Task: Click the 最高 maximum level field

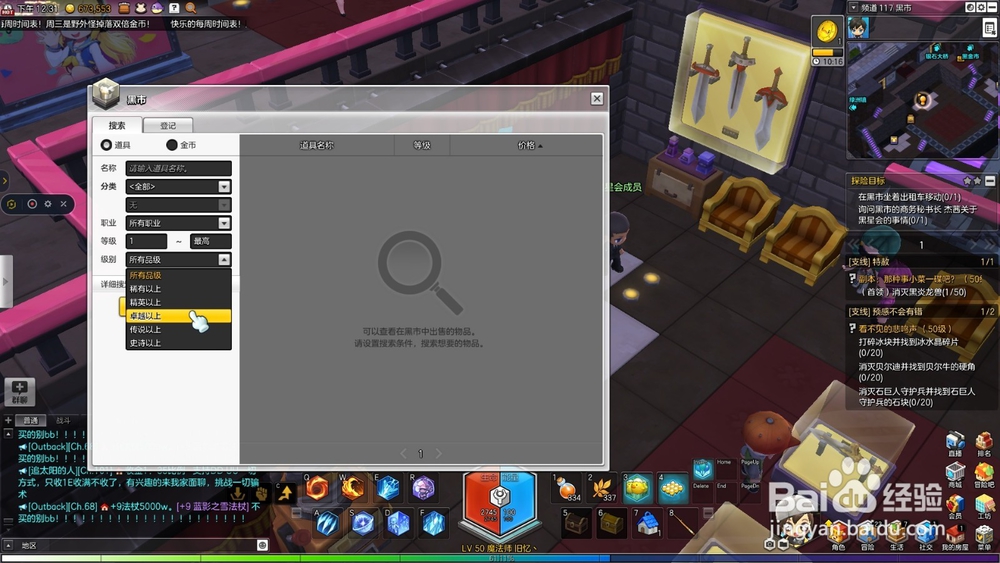Action: [211, 241]
